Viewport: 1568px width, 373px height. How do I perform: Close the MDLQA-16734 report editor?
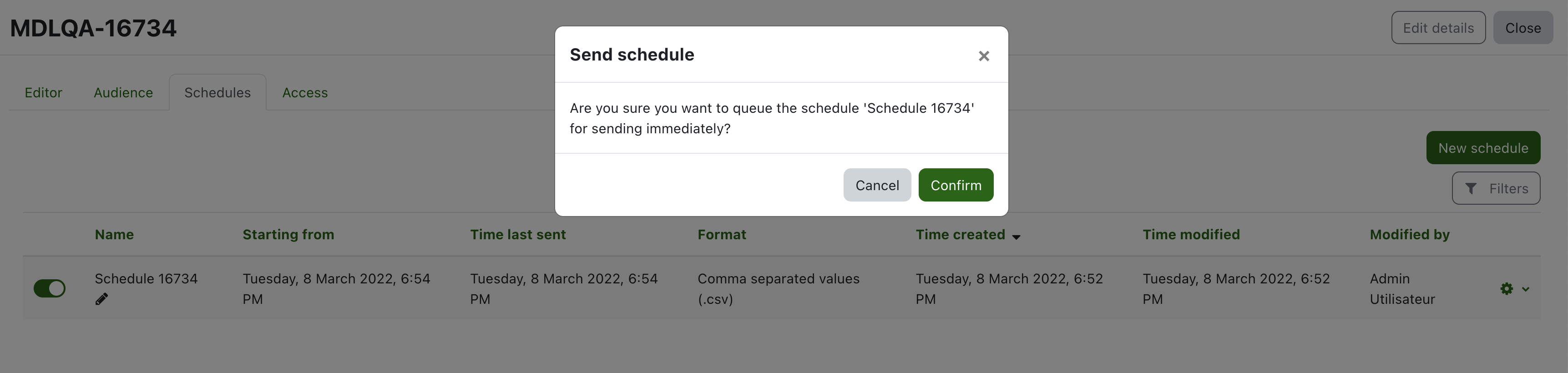pos(1523,28)
